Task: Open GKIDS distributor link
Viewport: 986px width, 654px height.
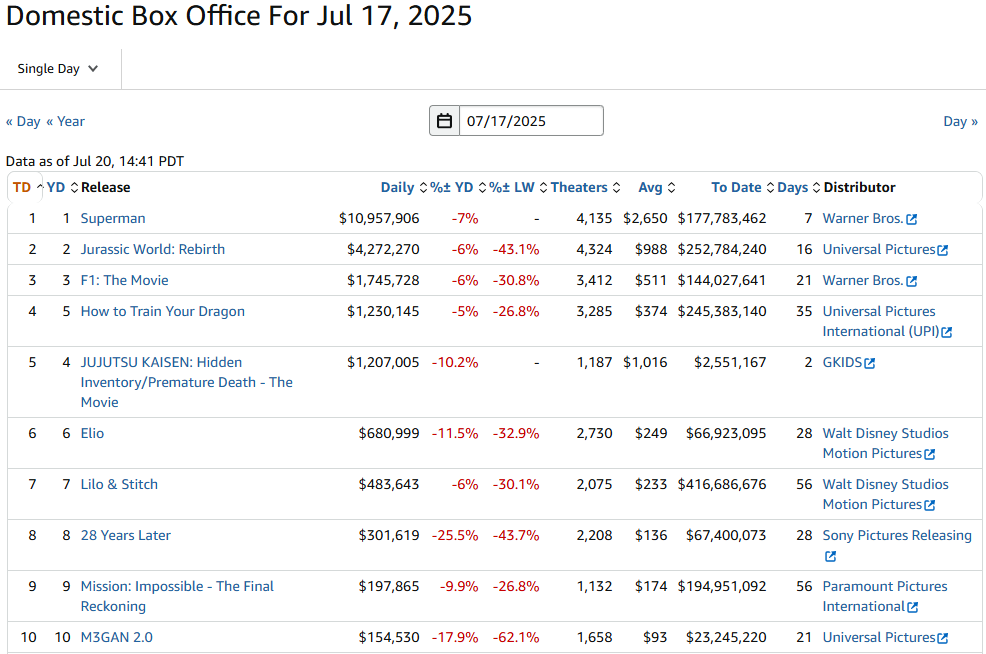Action: coord(842,362)
